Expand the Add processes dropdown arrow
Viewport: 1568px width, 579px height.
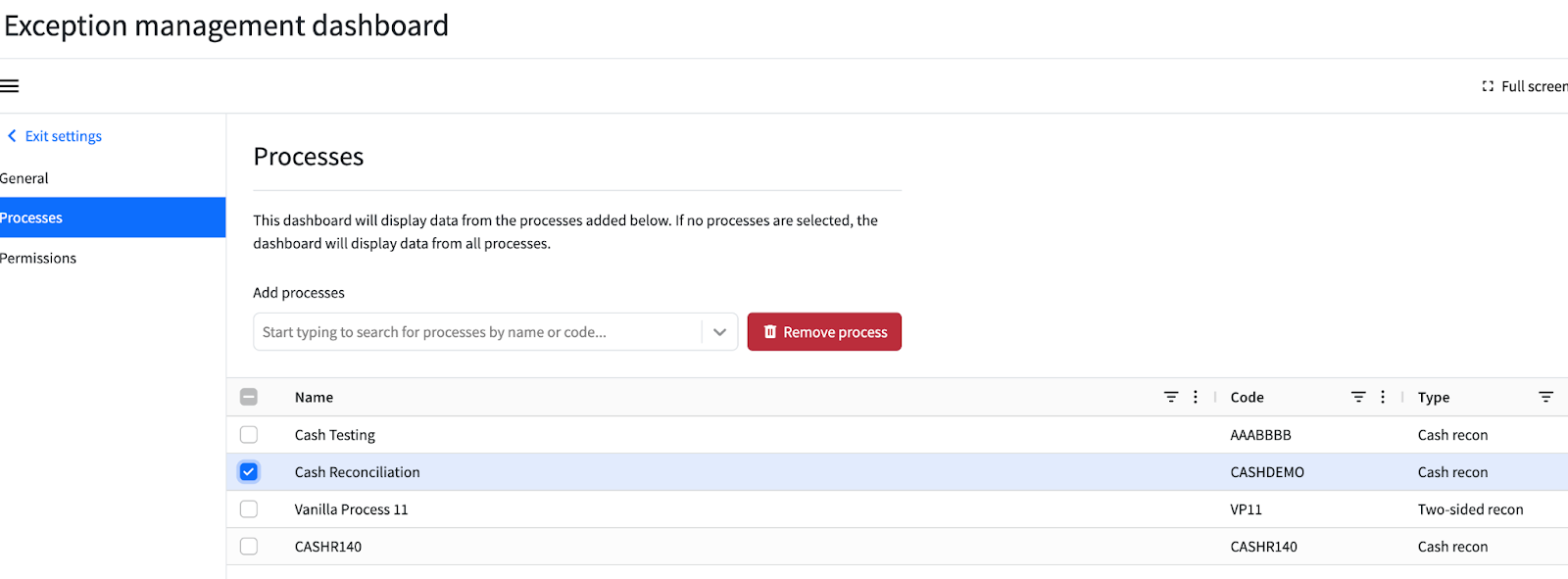pos(719,332)
